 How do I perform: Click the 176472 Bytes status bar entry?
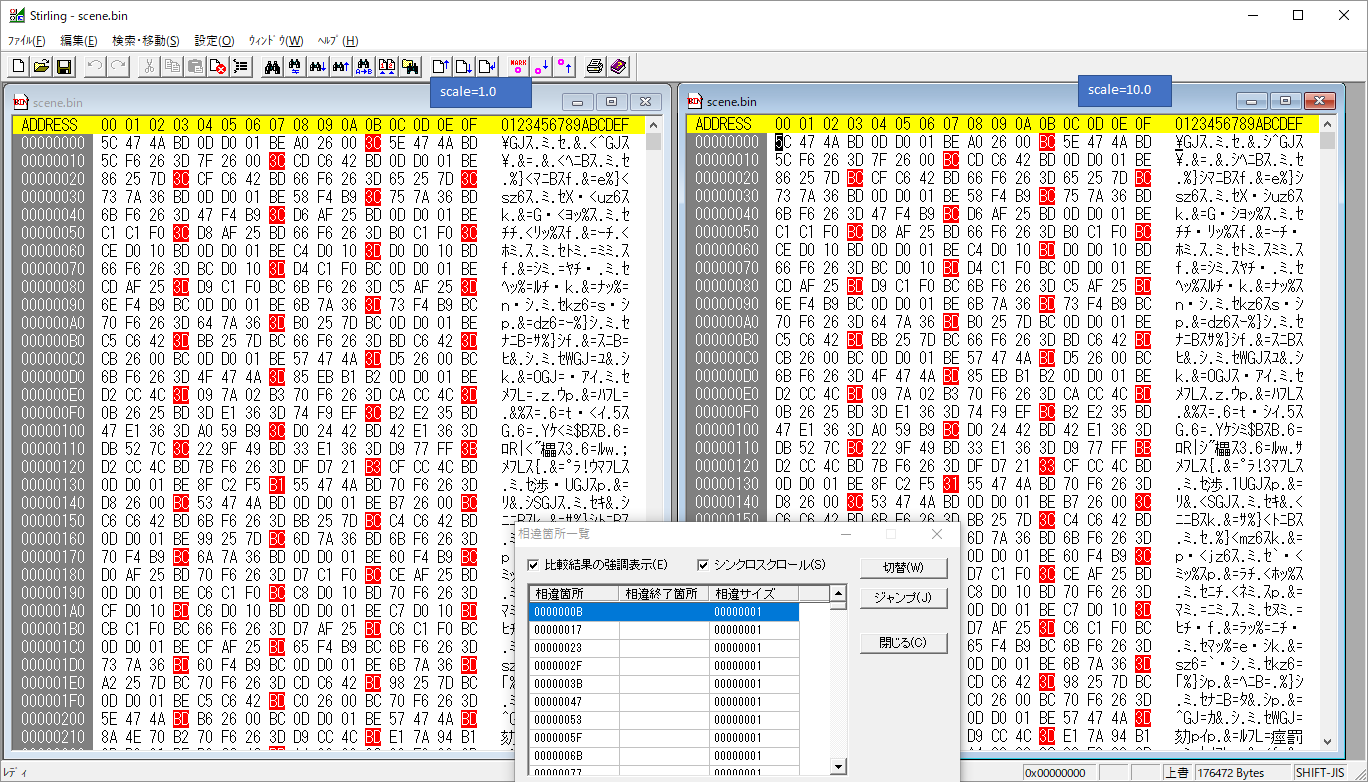click(x=1242, y=773)
